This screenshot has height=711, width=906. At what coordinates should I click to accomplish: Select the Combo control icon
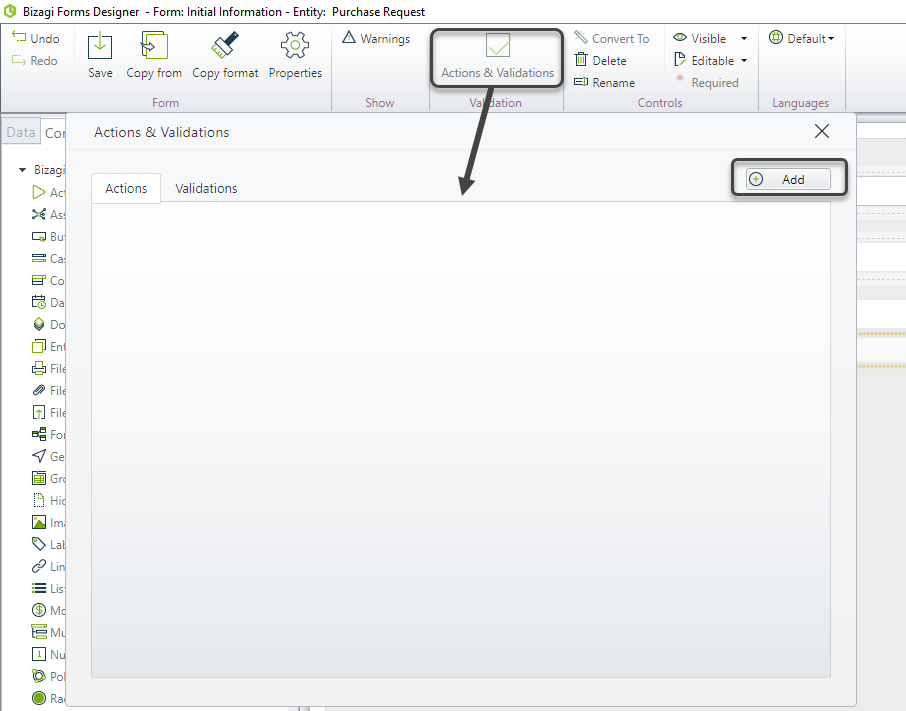(x=39, y=280)
